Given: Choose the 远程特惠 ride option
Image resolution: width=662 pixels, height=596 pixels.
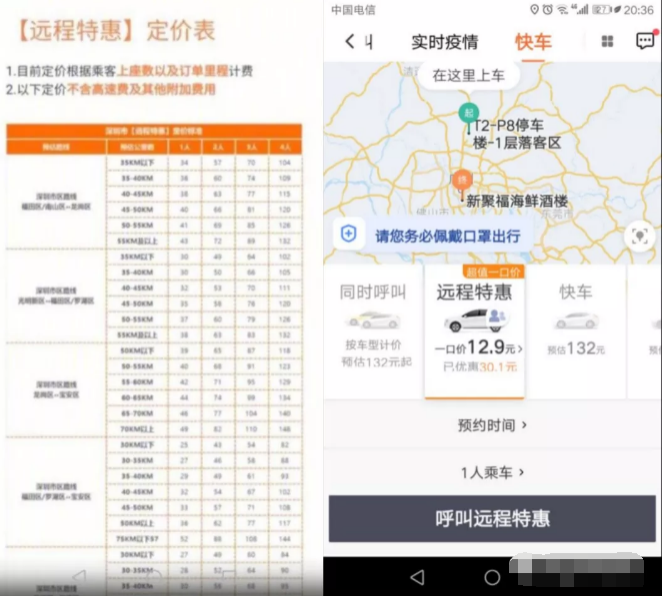Looking at the screenshot, I should [x=475, y=331].
